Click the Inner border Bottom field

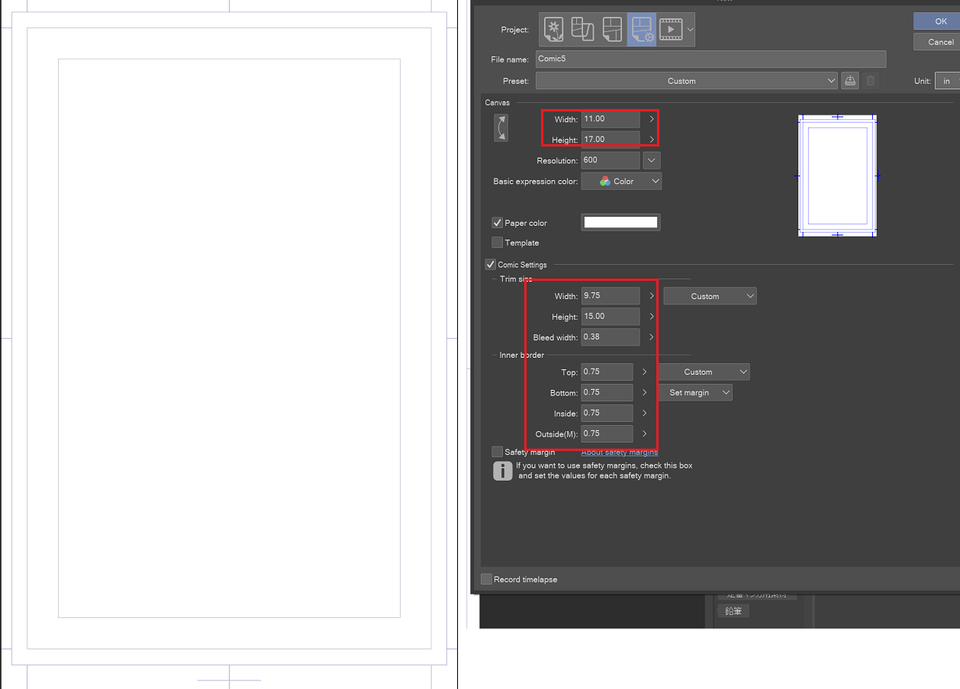click(x=607, y=393)
